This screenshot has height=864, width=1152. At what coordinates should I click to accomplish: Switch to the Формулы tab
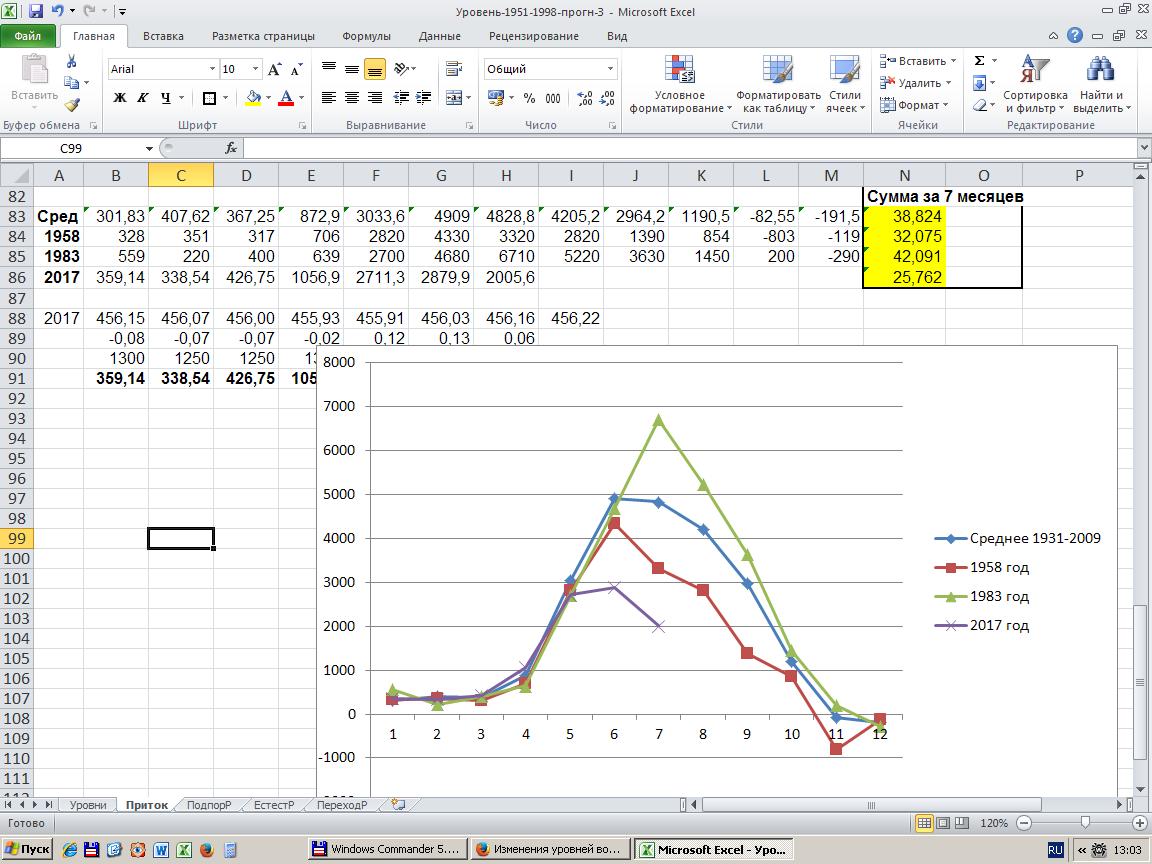pyautogui.click(x=366, y=36)
